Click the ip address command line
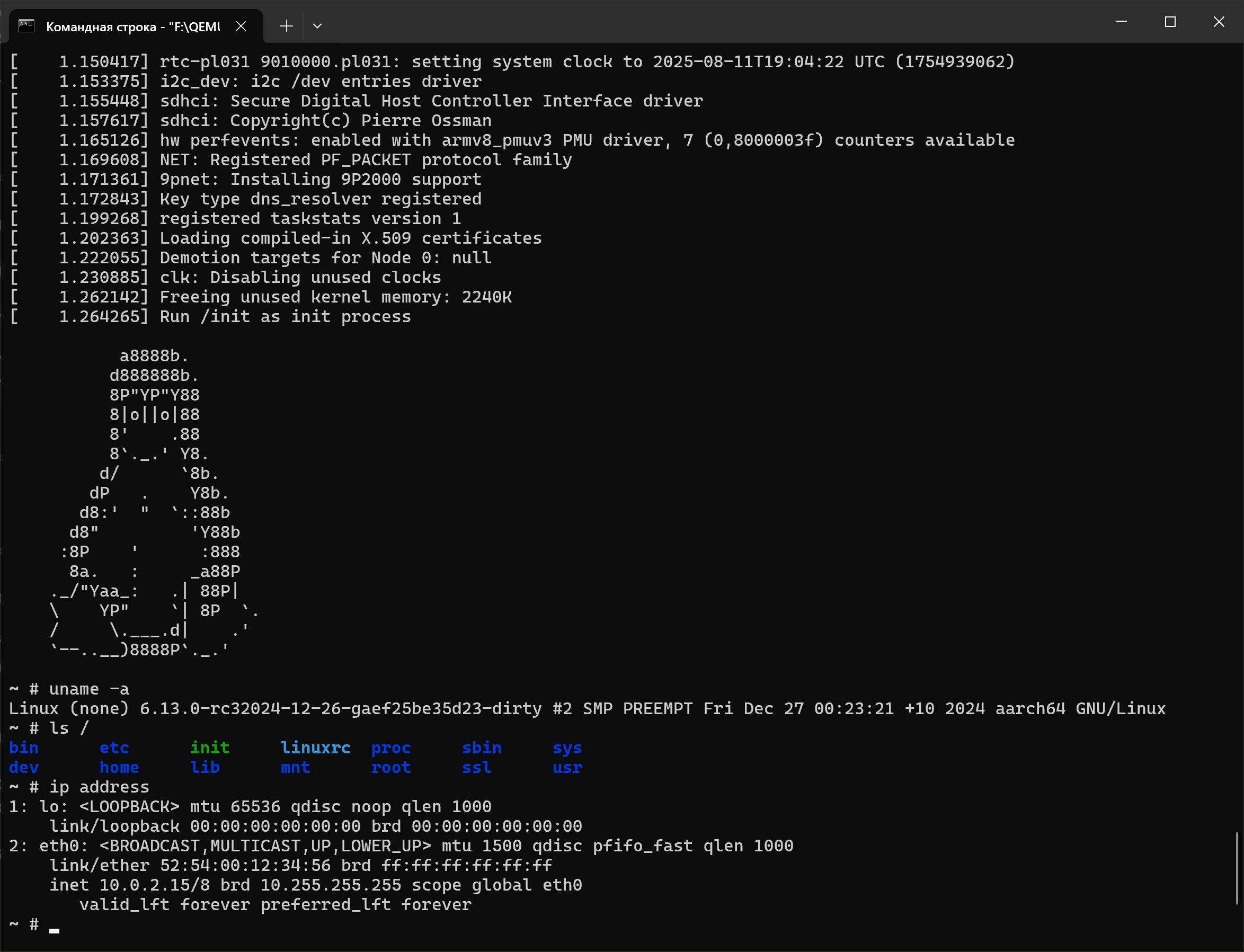Screen dimensions: 1244x952 click(x=99, y=787)
